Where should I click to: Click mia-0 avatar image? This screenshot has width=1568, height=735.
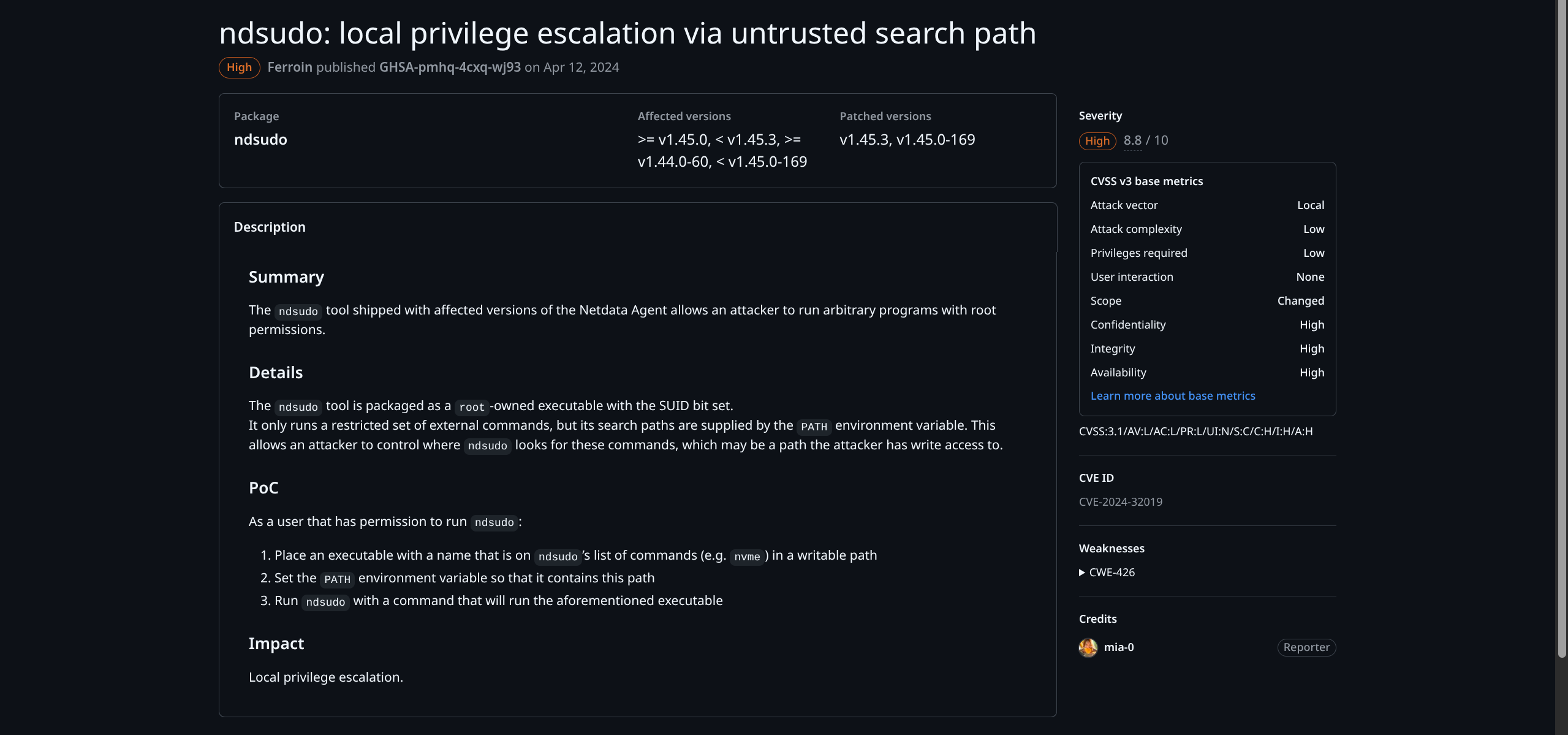tap(1088, 647)
